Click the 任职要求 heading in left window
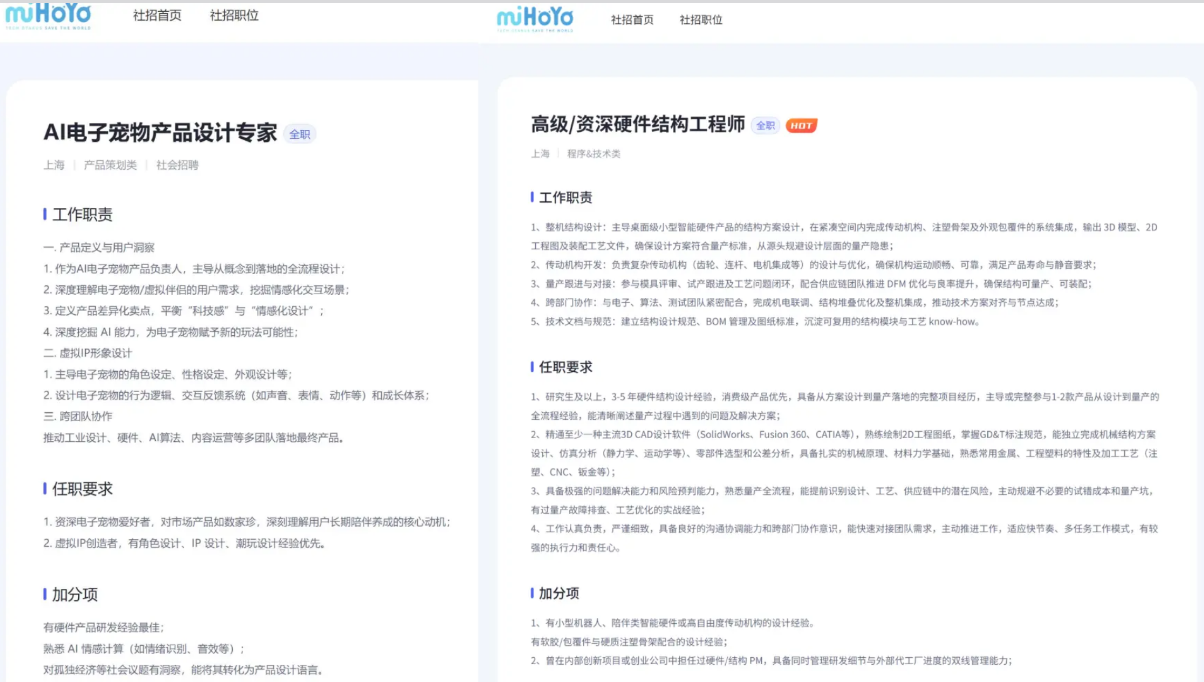1204x682 pixels. click(x=82, y=489)
